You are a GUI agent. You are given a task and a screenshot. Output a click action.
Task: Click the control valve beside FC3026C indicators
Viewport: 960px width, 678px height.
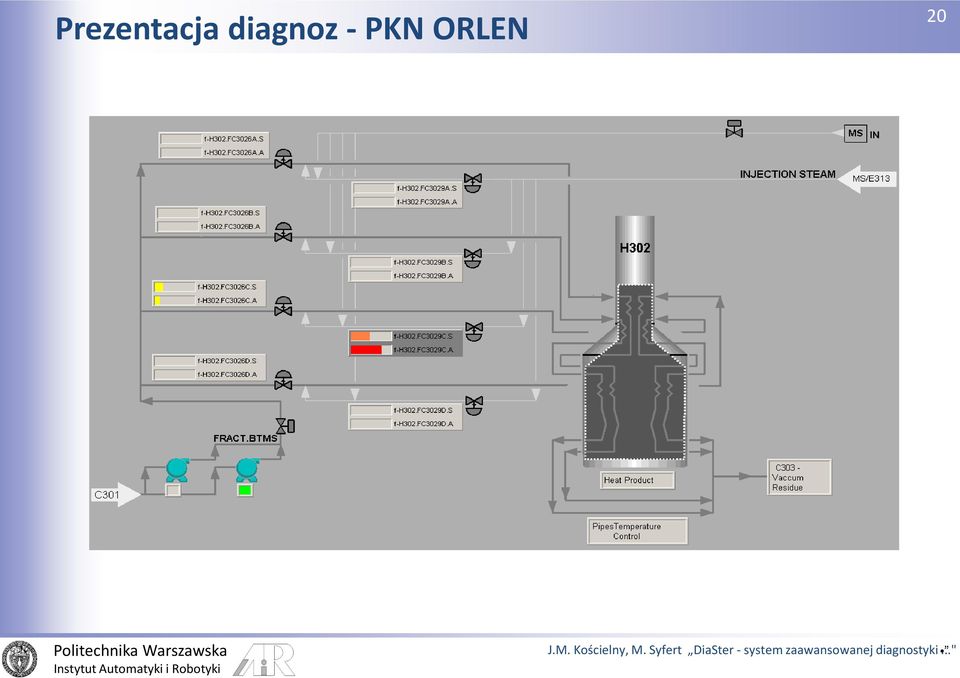coord(283,306)
